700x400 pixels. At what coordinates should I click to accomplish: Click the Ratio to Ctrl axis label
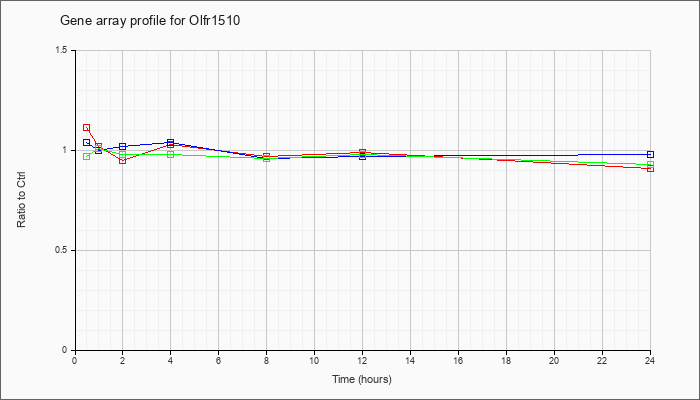[21, 200]
